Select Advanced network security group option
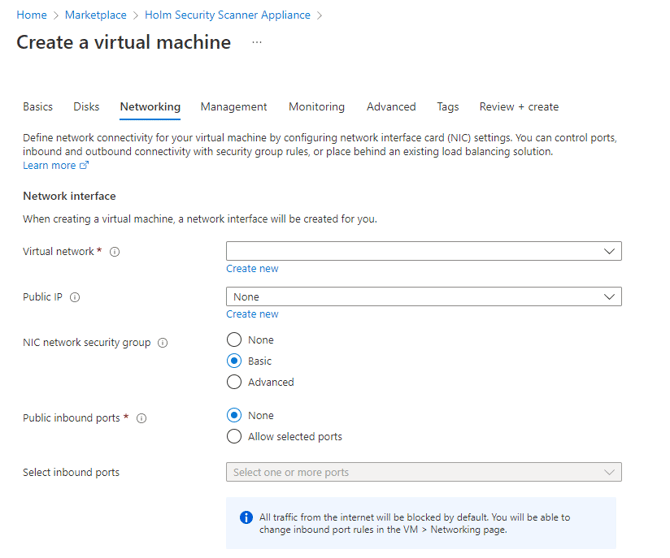Viewport: 670px width, 558px height. [x=234, y=382]
